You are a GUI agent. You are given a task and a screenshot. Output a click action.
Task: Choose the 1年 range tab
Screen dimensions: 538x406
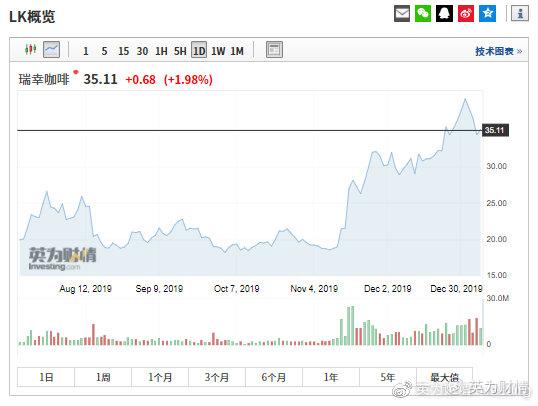[x=331, y=377]
